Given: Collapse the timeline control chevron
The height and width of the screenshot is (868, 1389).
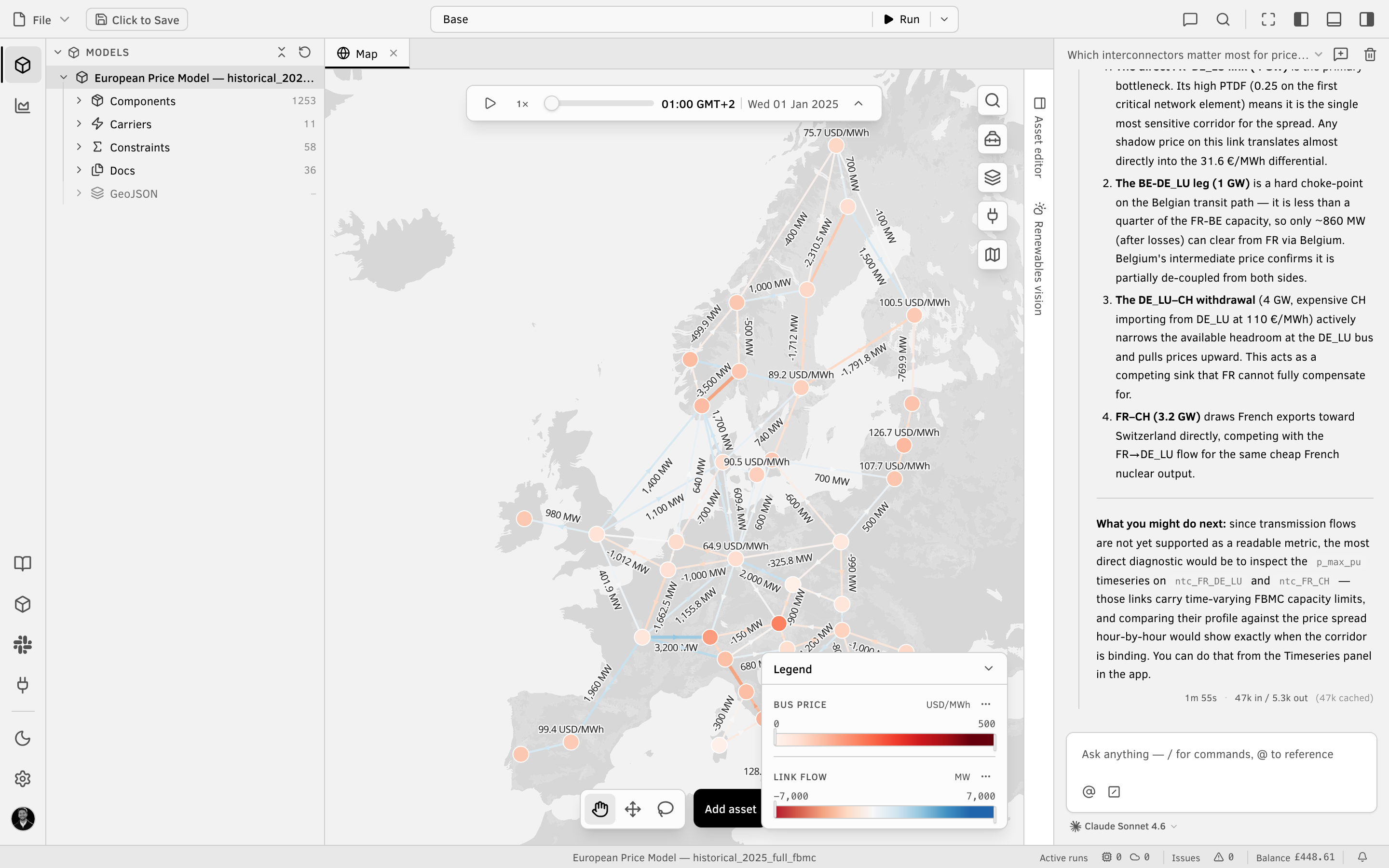Looking at the screenshot, I should pyautogui.click(x=858, y=104).
